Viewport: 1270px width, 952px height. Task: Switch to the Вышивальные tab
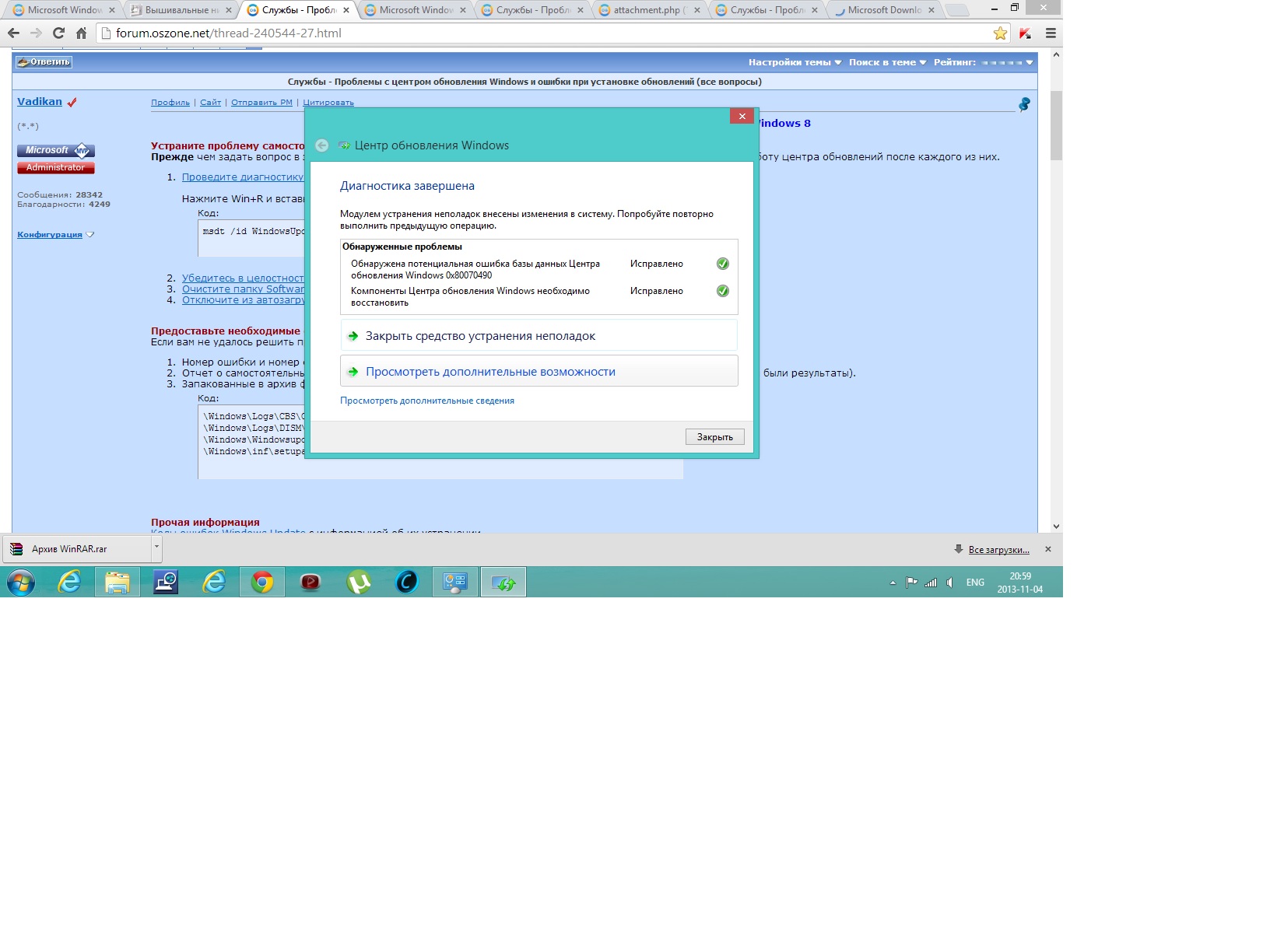(x=182, y=10)
